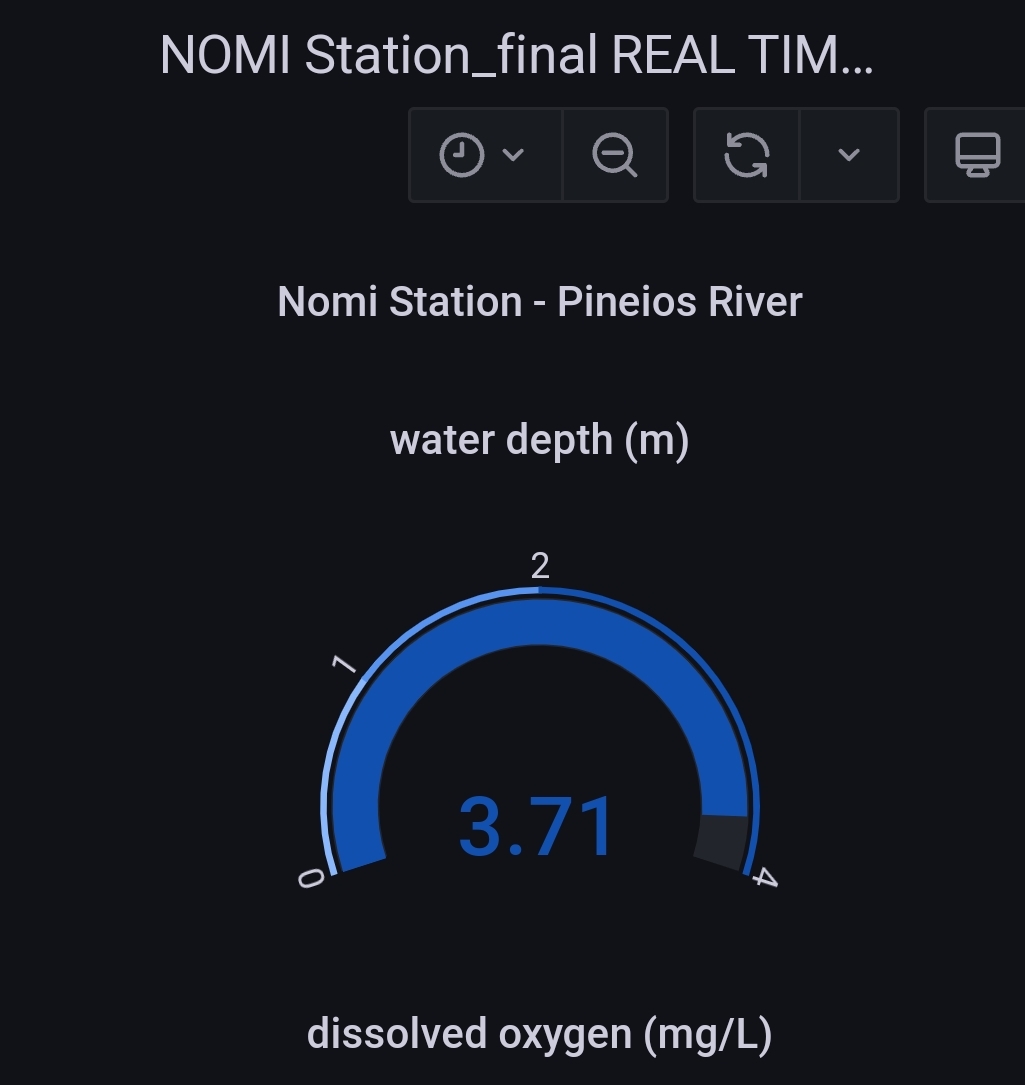Click the 3.71 gauge value
The height and width of the screenshot is (1085, 1025).
[537, 828]
